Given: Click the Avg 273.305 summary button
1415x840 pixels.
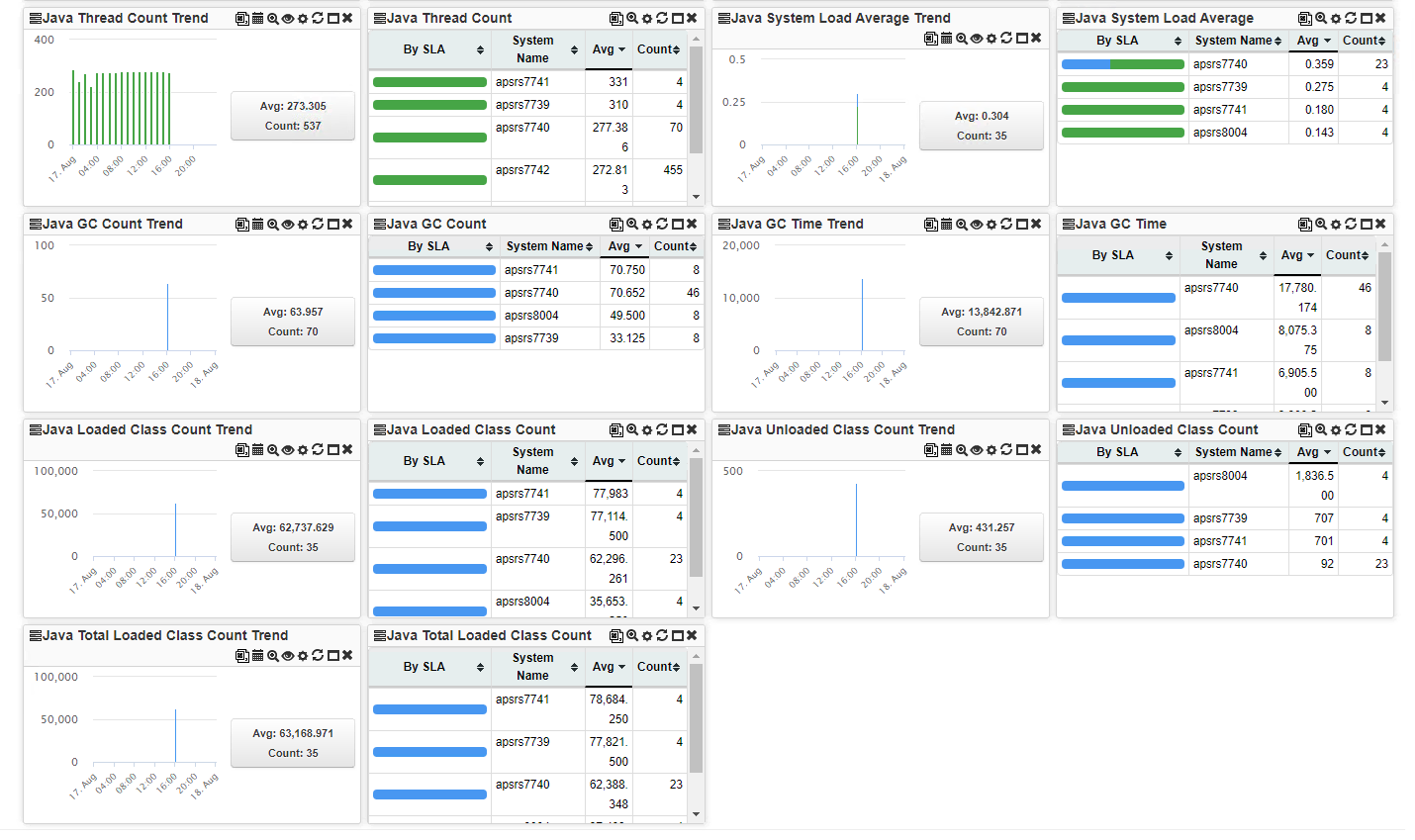Looking at the screenshot, I should click(x=293, y=116).
